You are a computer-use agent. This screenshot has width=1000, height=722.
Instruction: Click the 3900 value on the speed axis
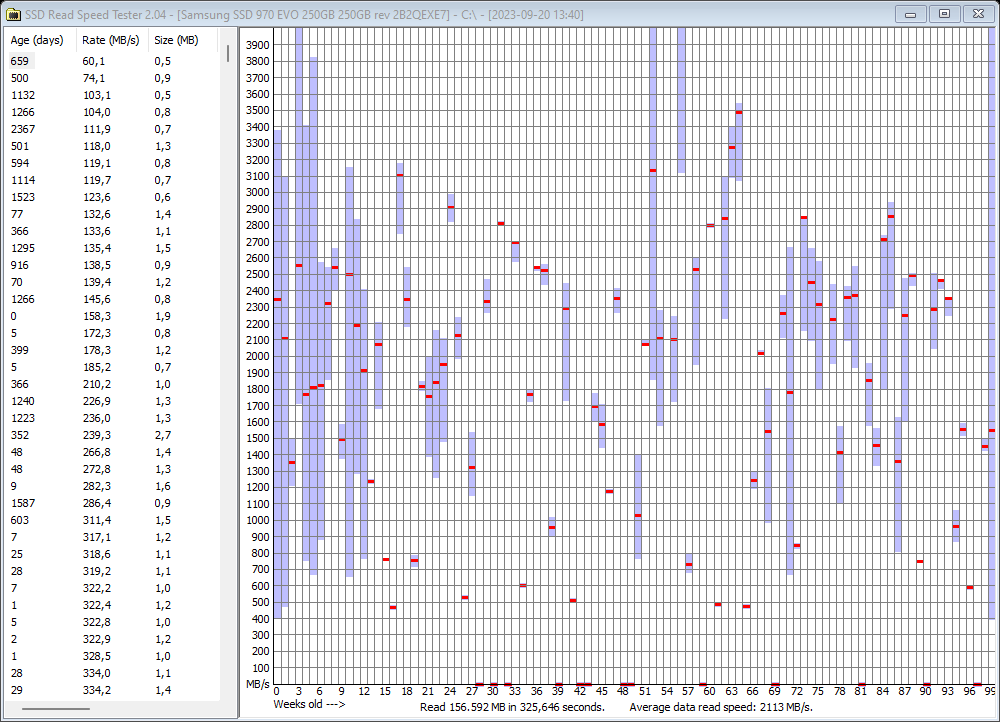point(256,44)
